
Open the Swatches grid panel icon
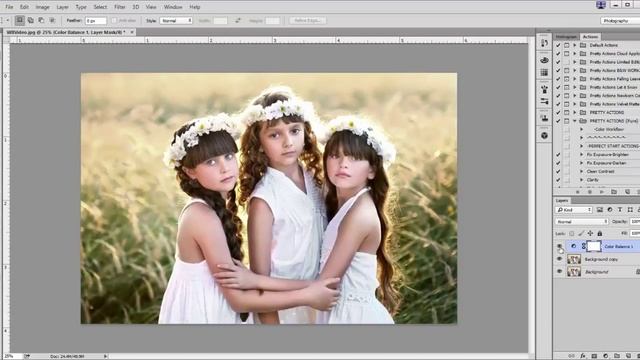pos(544,72)
